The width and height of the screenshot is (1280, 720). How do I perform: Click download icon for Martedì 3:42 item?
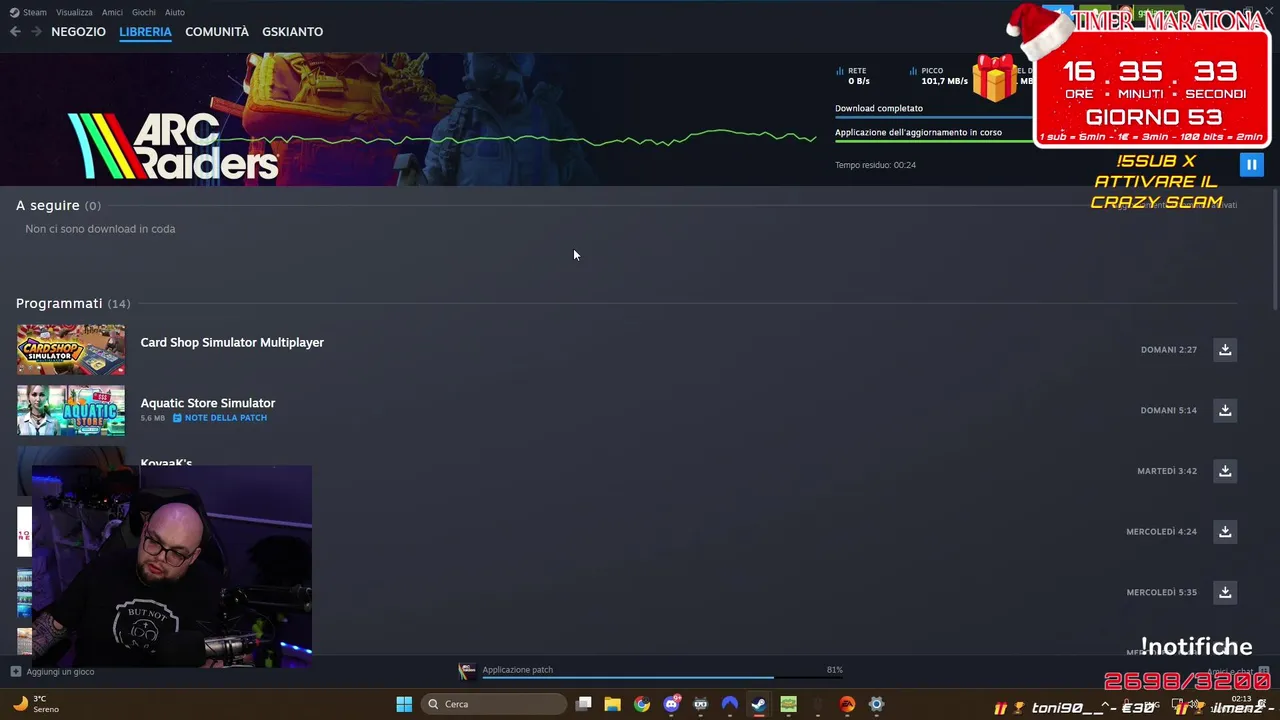click(x=1225, y=471)
